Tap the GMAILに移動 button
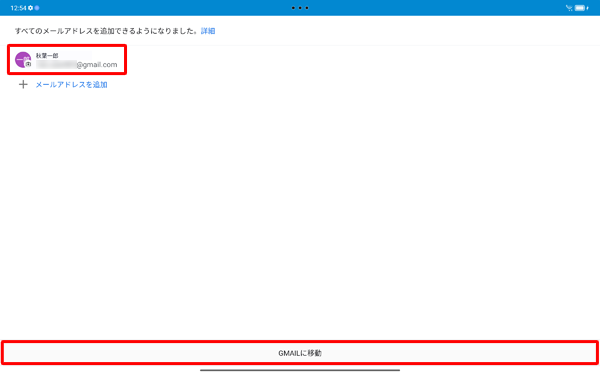 [x=300, y=353]
